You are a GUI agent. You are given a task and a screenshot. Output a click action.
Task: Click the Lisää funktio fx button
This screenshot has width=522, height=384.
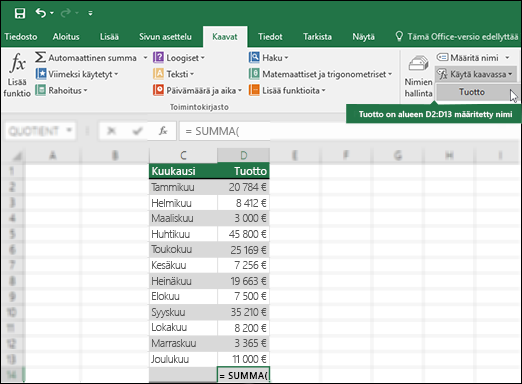pyautogui.click(x=17, y=75)
